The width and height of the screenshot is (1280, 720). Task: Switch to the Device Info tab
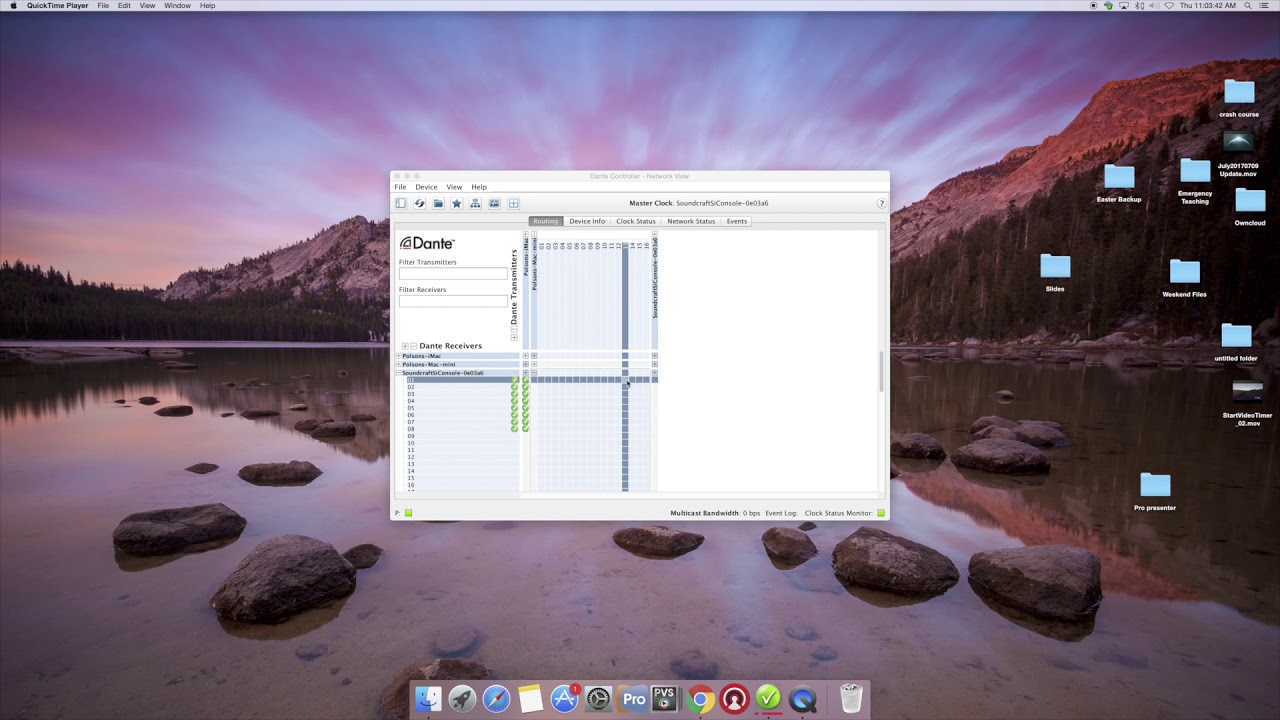587,221
